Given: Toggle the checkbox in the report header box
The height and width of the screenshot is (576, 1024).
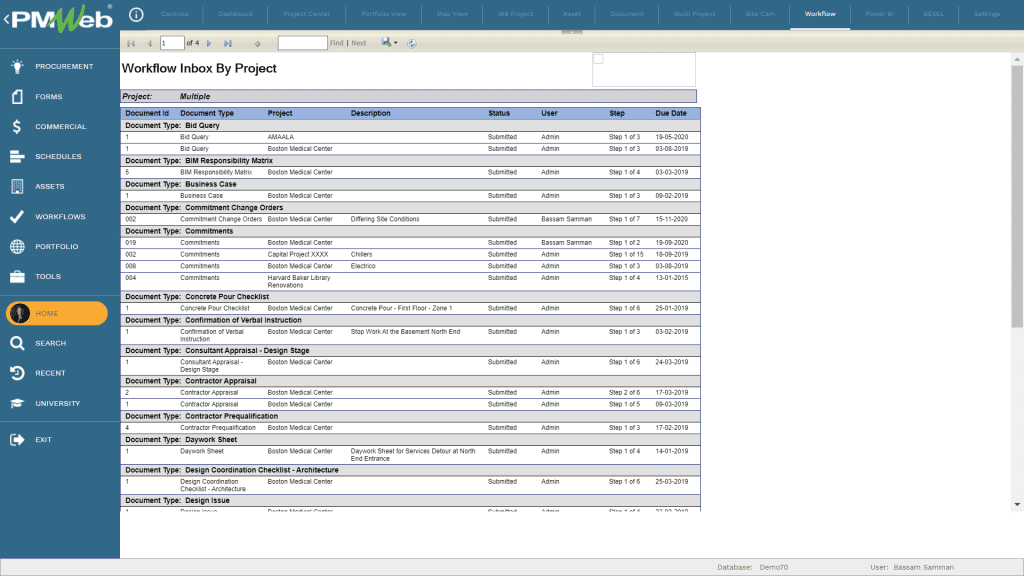Looking at the screenshot, I should [x=598, y=59].
